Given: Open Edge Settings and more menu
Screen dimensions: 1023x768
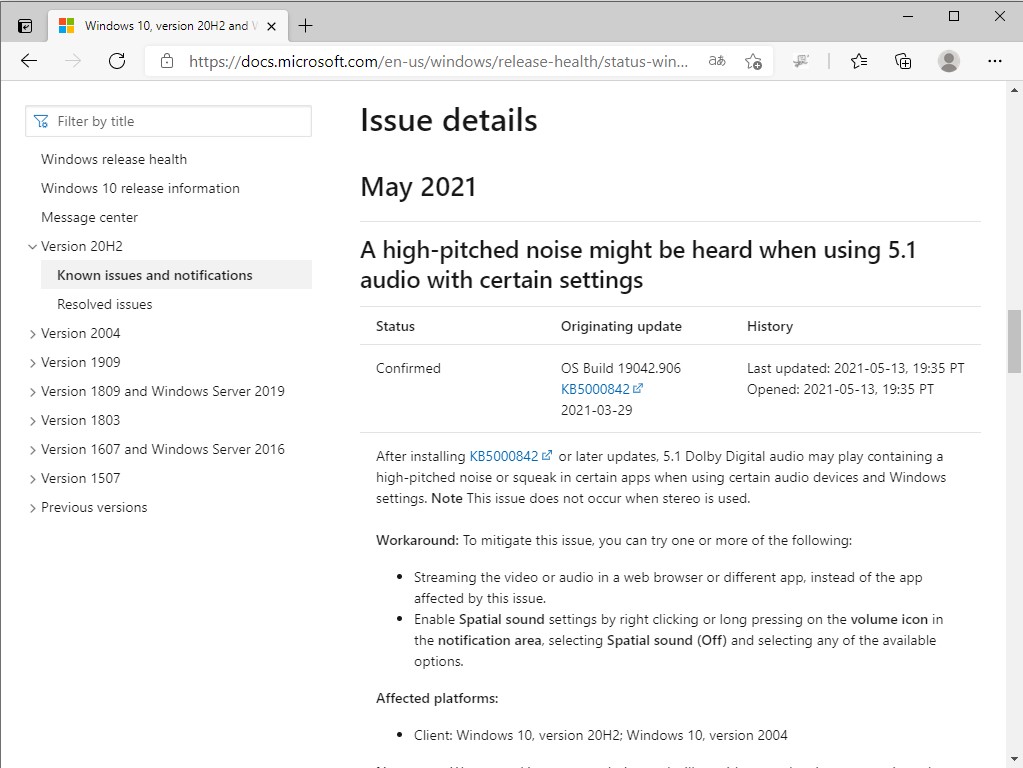Looking at the screenshot, I should 996,61.
